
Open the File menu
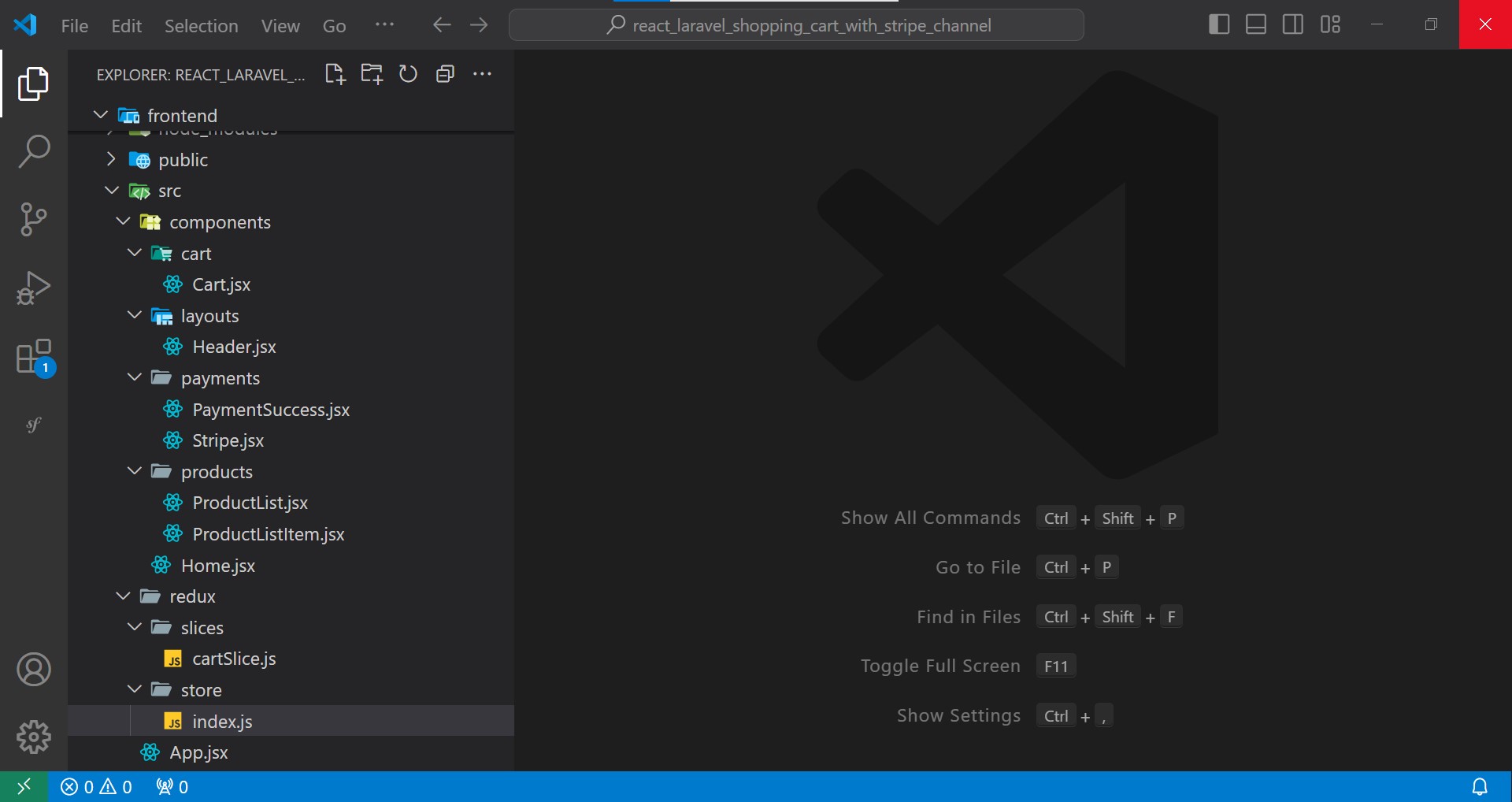coord(75,26)
